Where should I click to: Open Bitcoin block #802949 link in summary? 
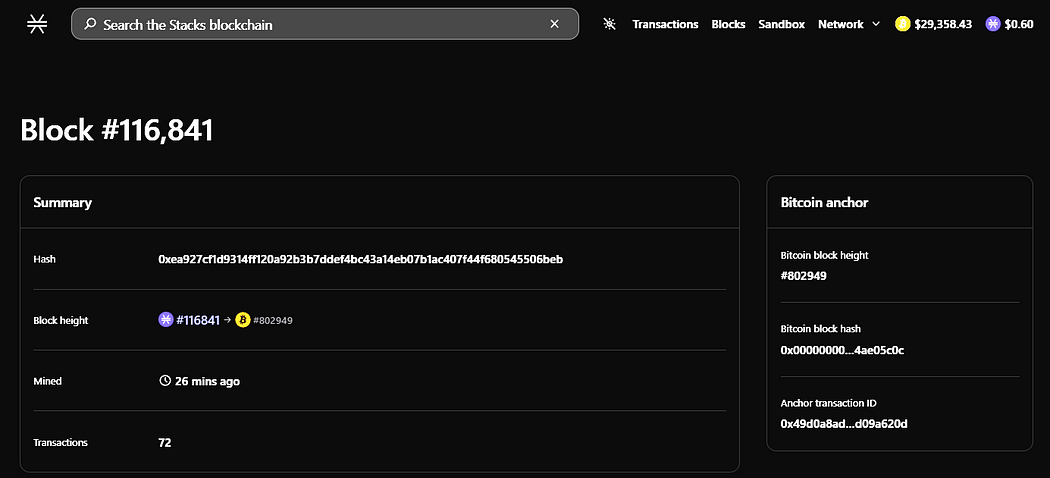click(273, 321)
